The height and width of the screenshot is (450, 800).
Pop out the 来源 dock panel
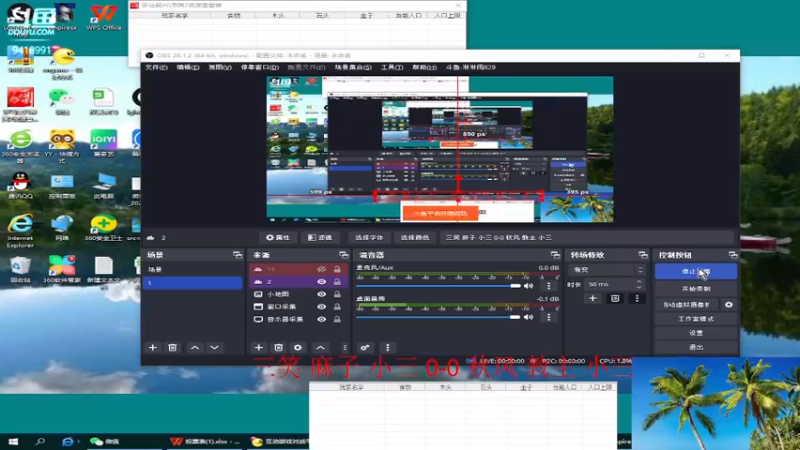pos(343,255)
